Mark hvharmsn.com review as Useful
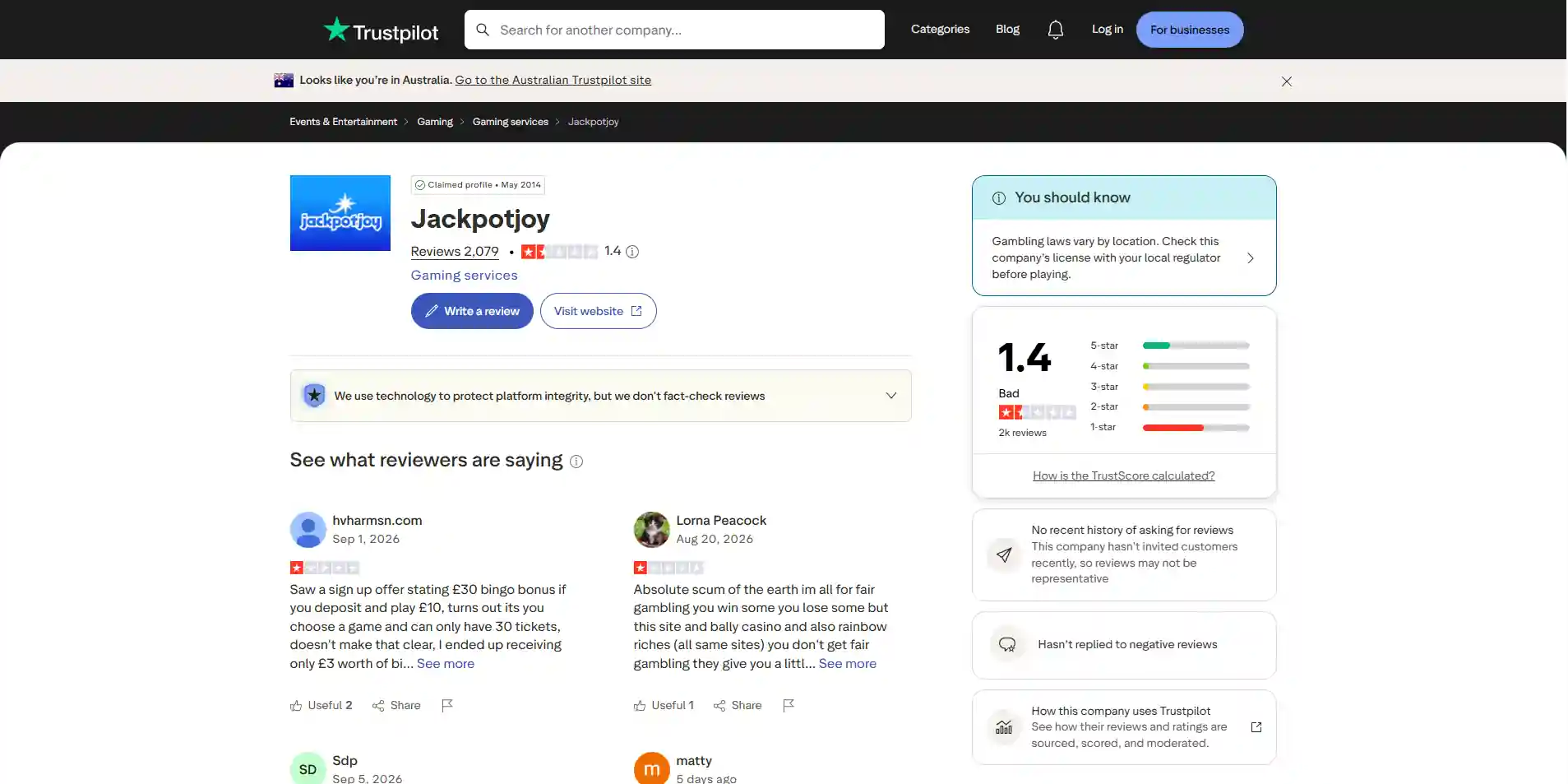The height and width of the screenshot is (784, 1568). [321, 705]
